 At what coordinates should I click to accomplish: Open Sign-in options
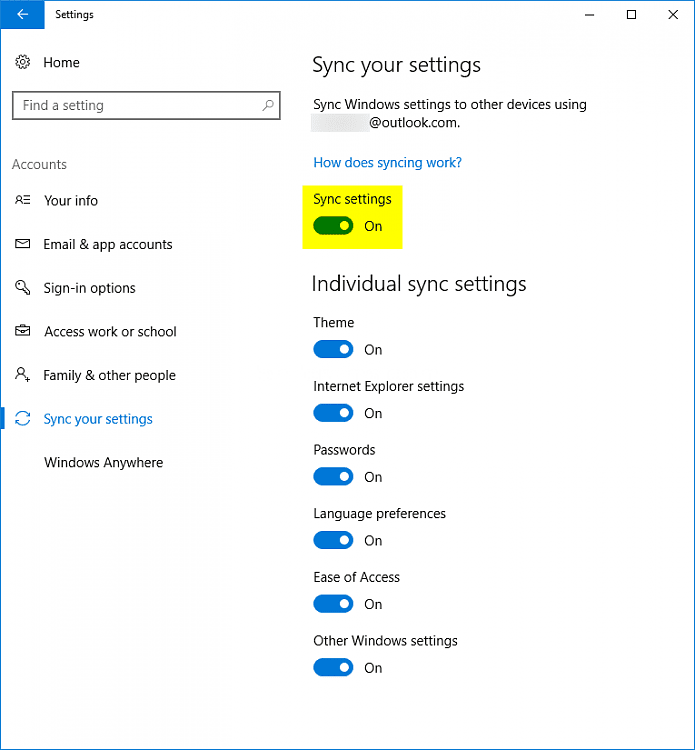tap(89, 288)
